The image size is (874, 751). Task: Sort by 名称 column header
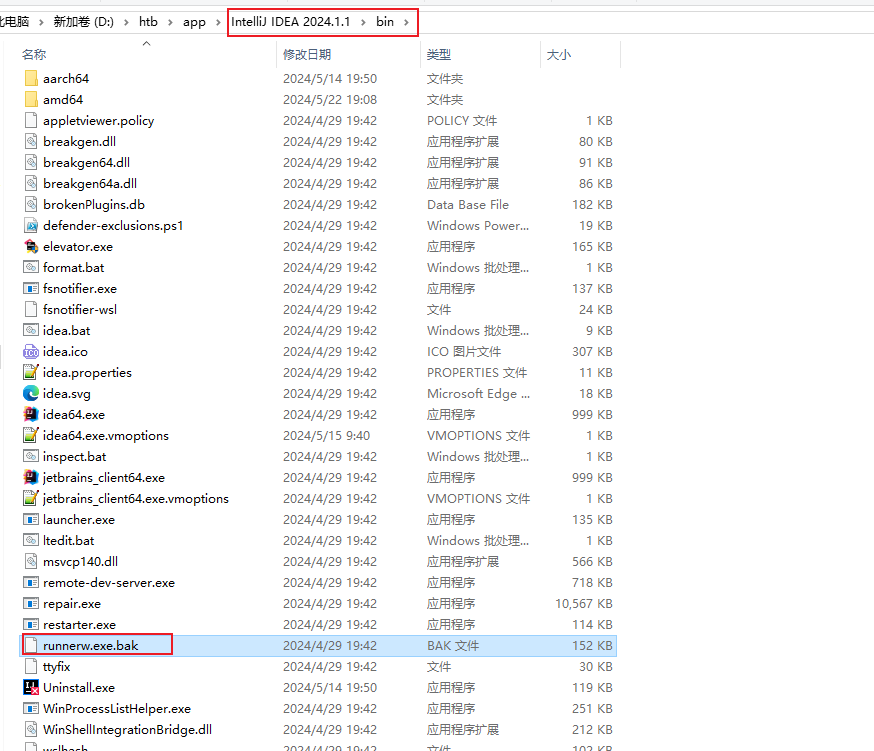pyautogui.click(x=34, y=55)
